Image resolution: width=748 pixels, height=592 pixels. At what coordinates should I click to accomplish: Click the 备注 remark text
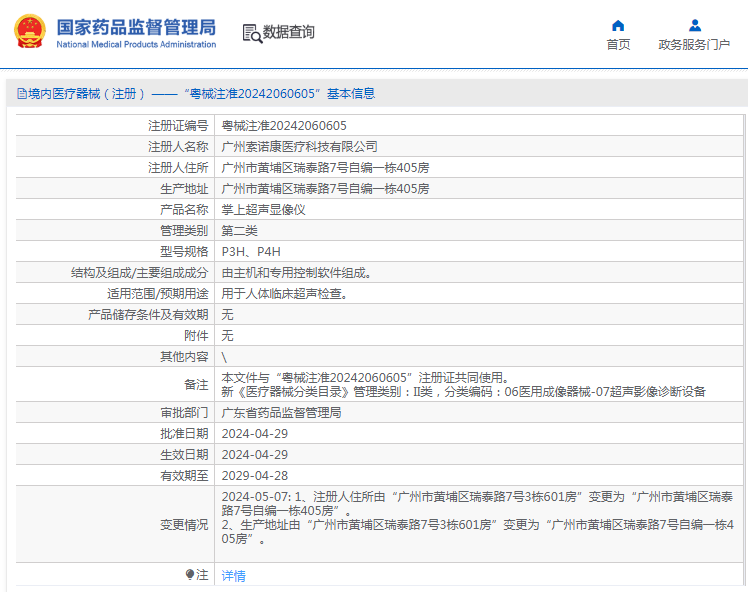463,384
